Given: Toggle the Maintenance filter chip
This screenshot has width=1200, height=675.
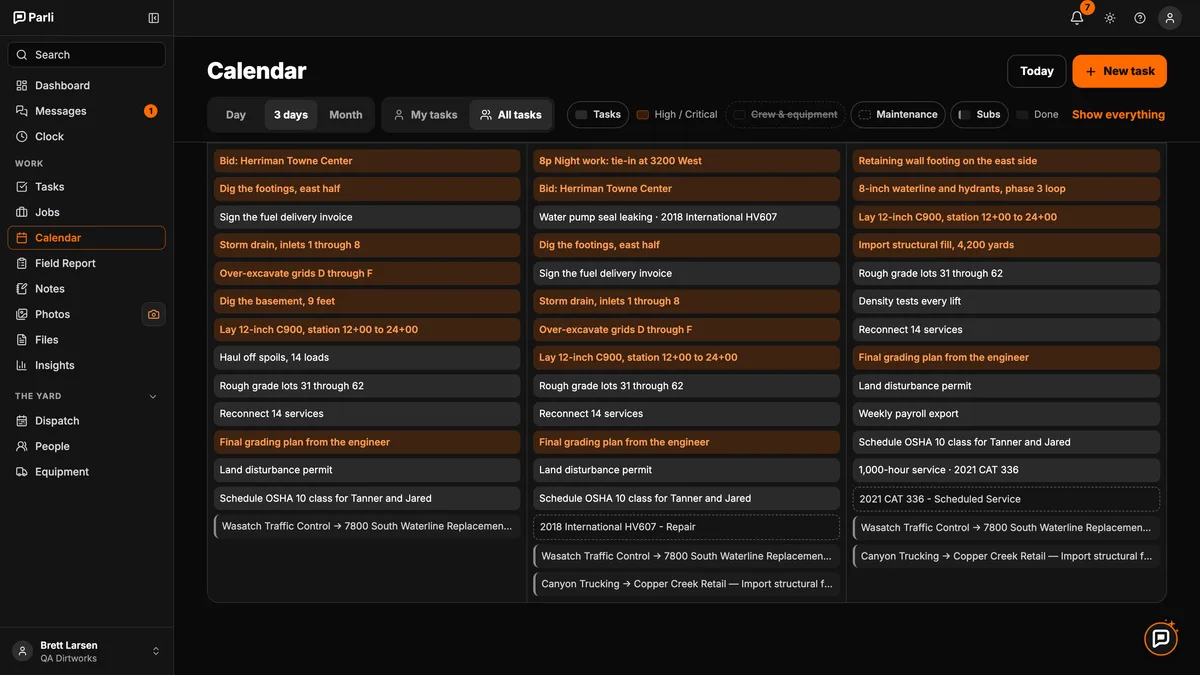Looking at the screenshot, I should point(897,114).
